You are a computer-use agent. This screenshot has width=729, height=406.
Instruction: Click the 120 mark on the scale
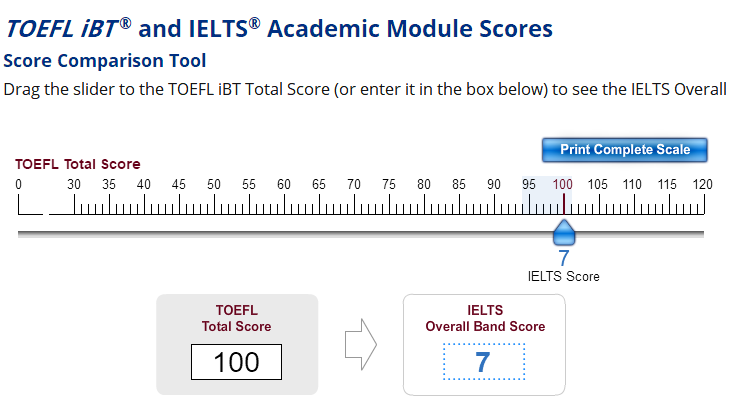pos(703,186)
